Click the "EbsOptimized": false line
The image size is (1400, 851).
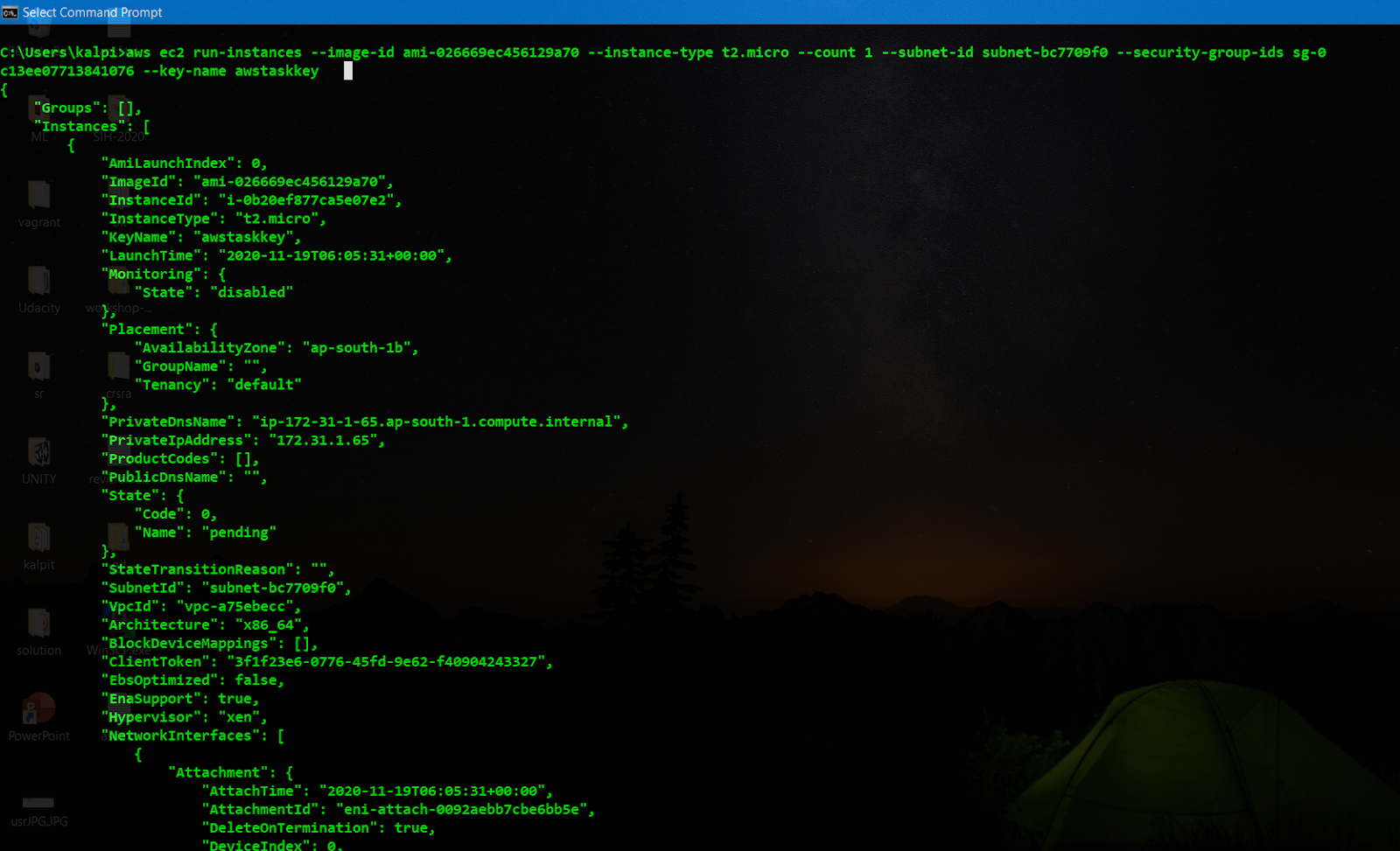point(192,680)
